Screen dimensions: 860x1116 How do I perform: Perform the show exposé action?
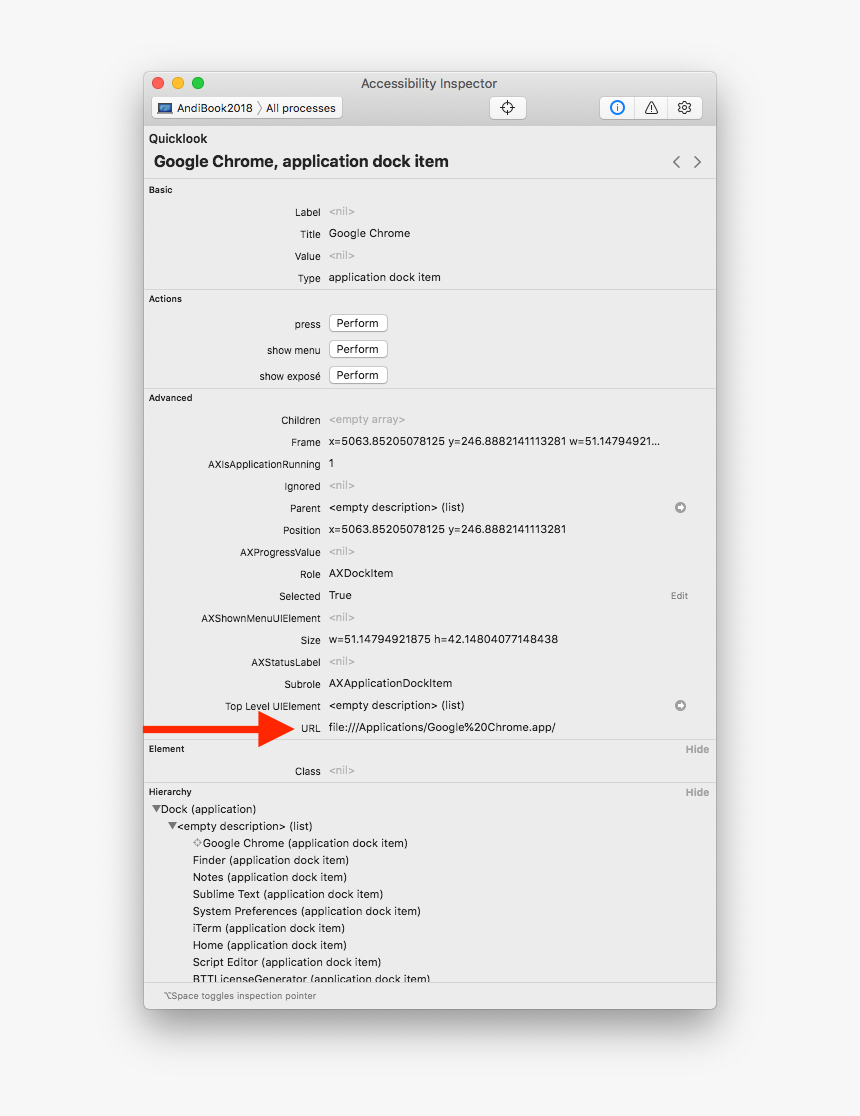(x=358, y=375)
